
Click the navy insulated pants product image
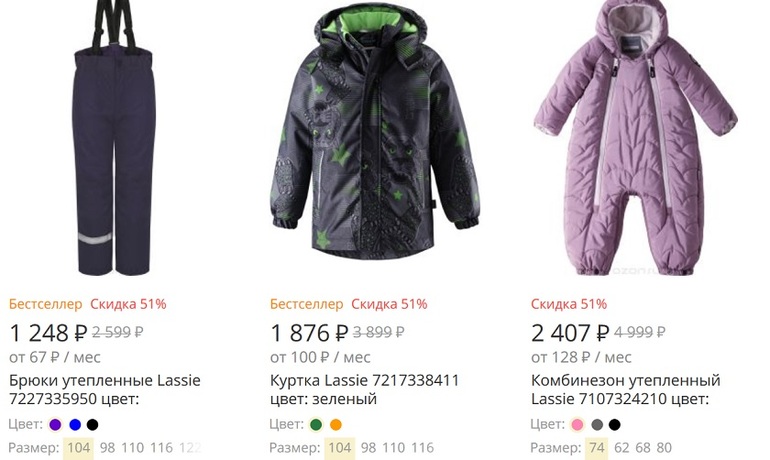click(x=115, y=140)
